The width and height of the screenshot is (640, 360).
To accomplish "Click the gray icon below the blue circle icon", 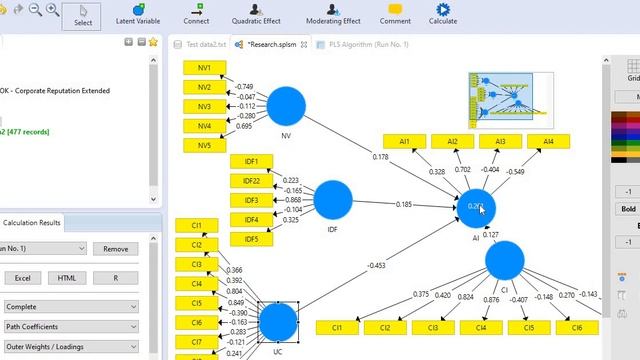I will point(622,295).
